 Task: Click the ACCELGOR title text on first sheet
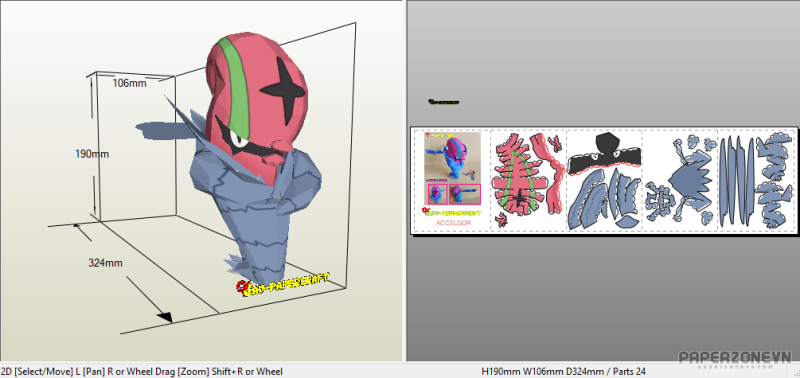coord(454,223)
